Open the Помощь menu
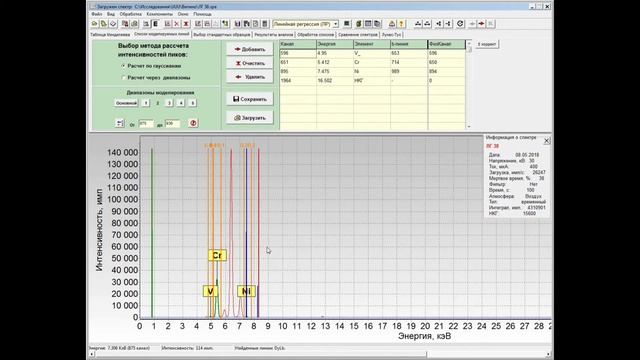 click(202, 14)
